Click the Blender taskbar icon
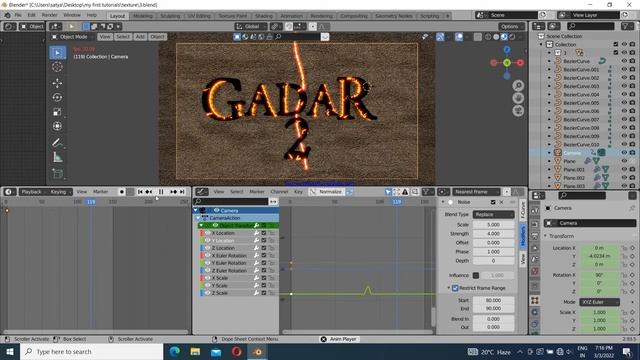Screen dimensions: 640x360 pyautogui.click(x=258, y=351)
